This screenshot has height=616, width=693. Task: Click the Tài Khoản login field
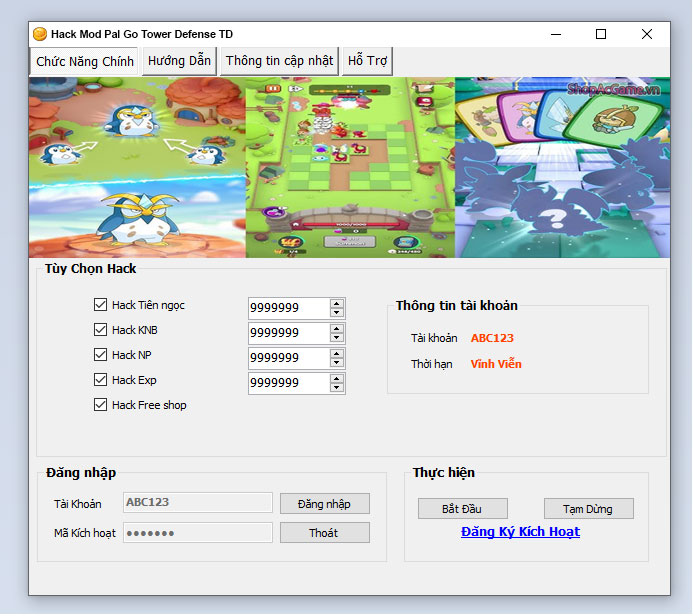click(x=198, y=502)
